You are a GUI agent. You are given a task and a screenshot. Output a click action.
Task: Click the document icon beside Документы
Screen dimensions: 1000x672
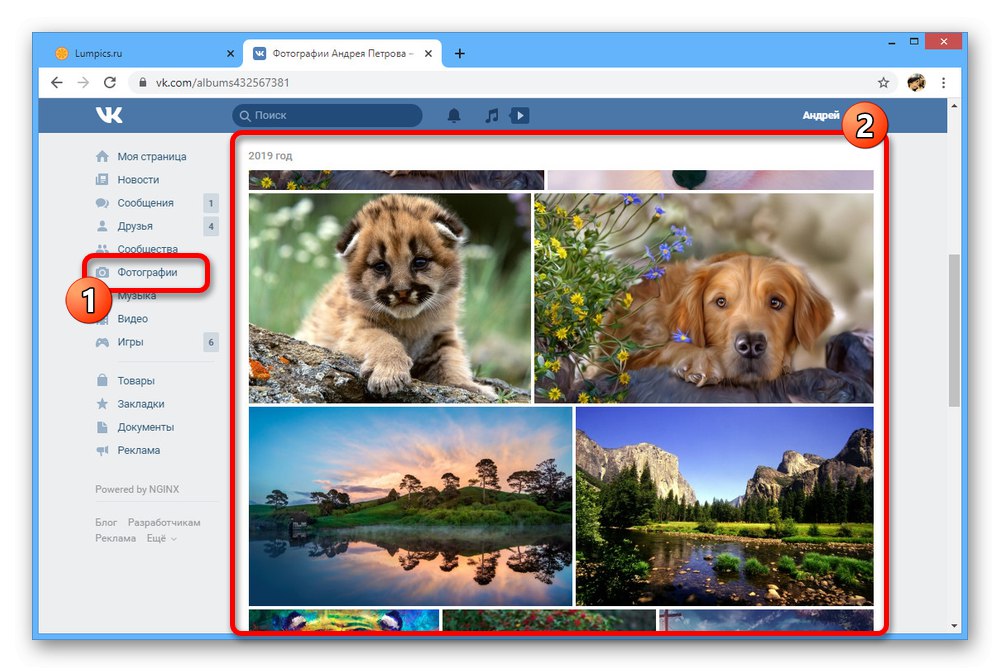tap(102, 427)
